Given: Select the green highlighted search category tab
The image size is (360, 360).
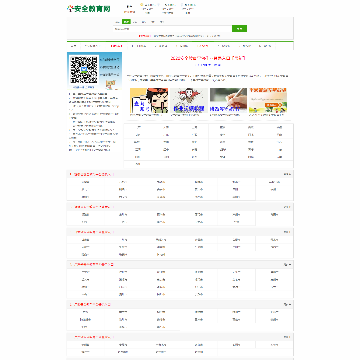Looking at the screenshot, I should (126, 22).
